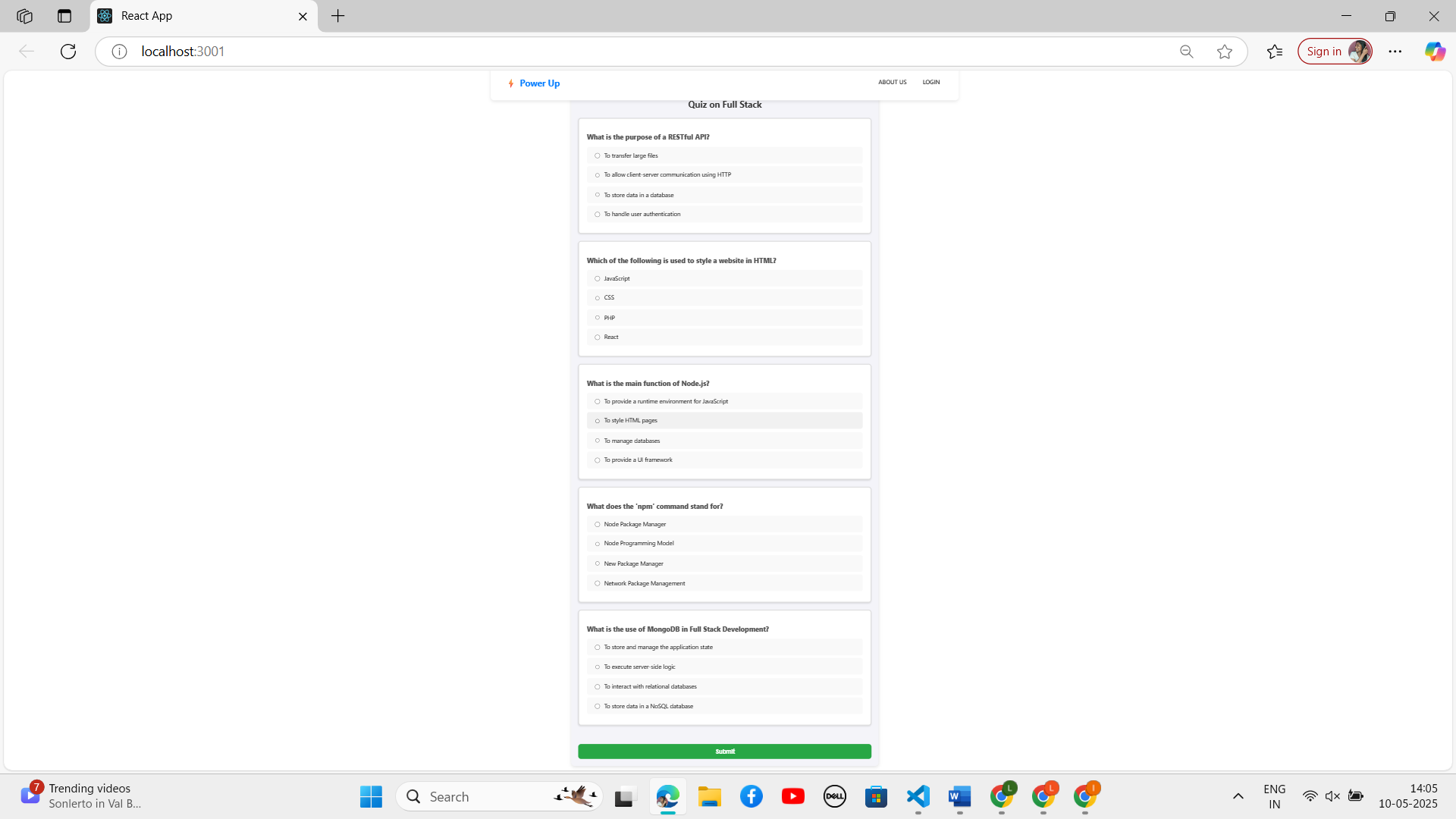Click the browser refresh icon
The width and height of the screenshot is (1456, 819).
point(68,52)
